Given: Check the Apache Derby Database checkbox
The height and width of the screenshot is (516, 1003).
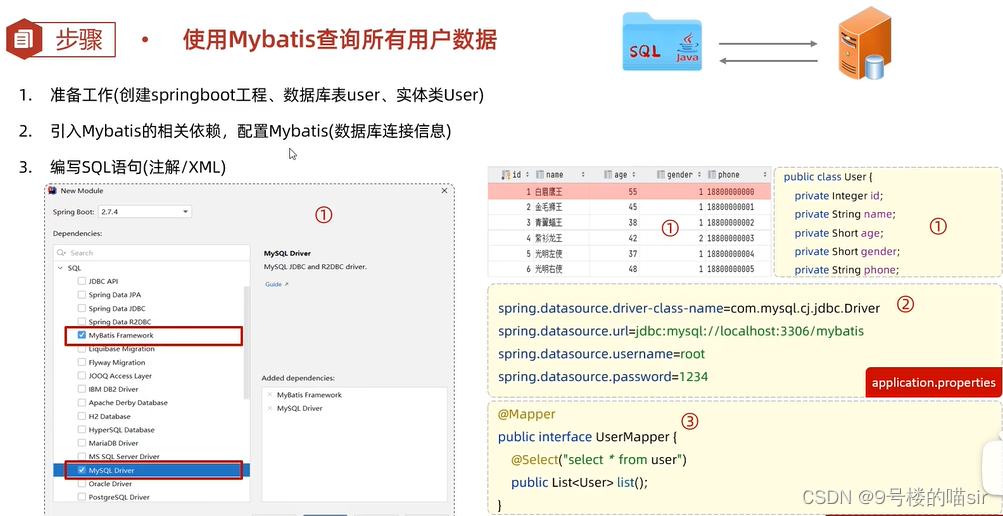Looking at the screenshot, I should tap(81, 403).
